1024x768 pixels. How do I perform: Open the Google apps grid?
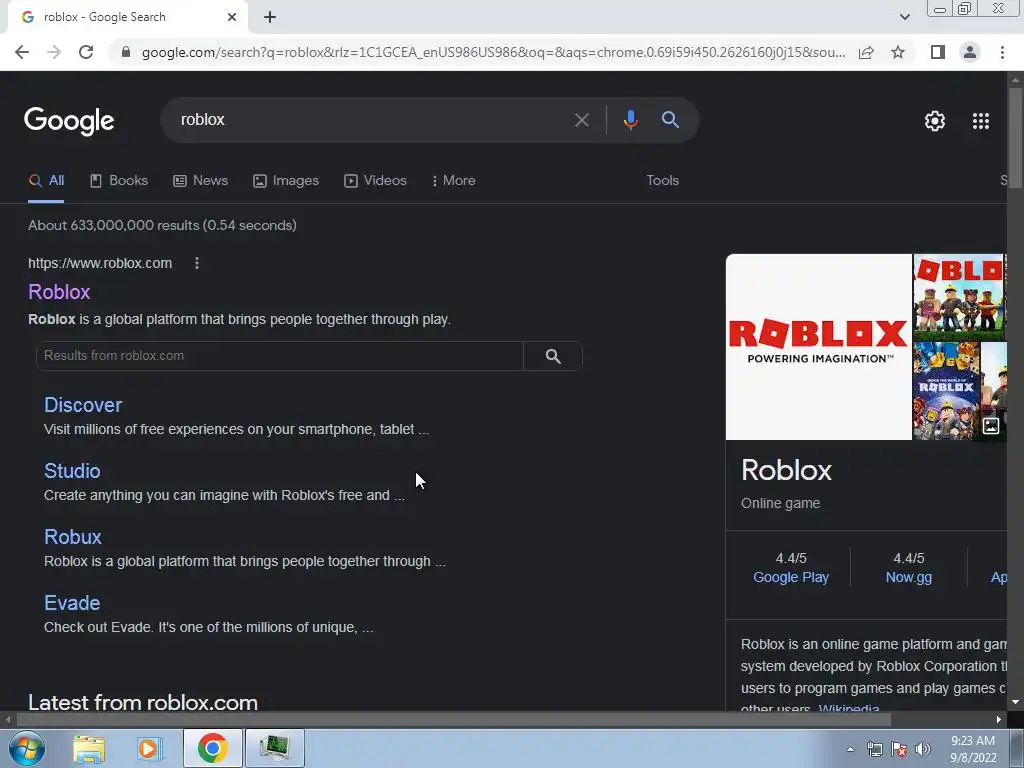(981, 121)
